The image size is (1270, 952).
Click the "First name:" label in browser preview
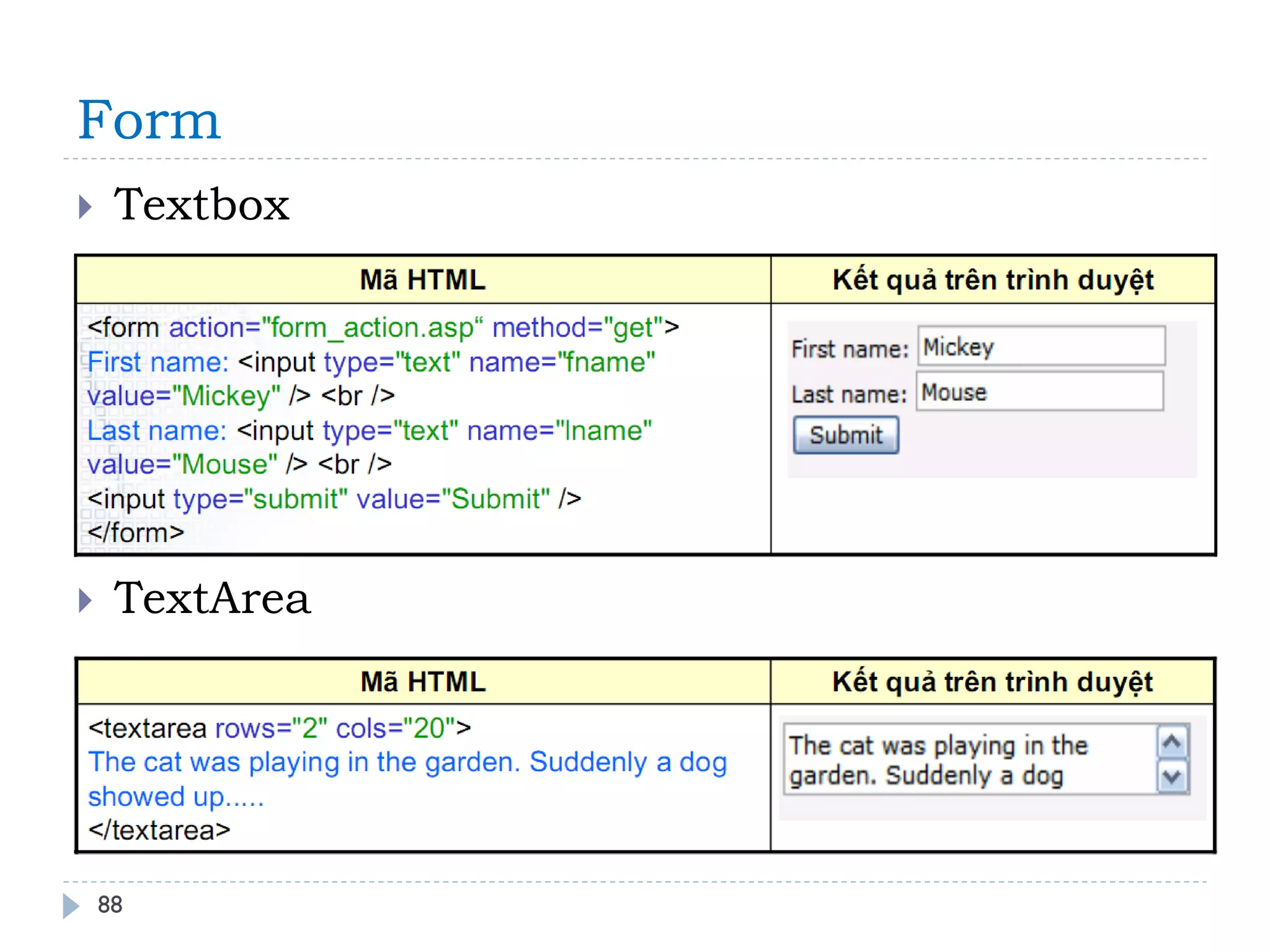pos(850,349)
